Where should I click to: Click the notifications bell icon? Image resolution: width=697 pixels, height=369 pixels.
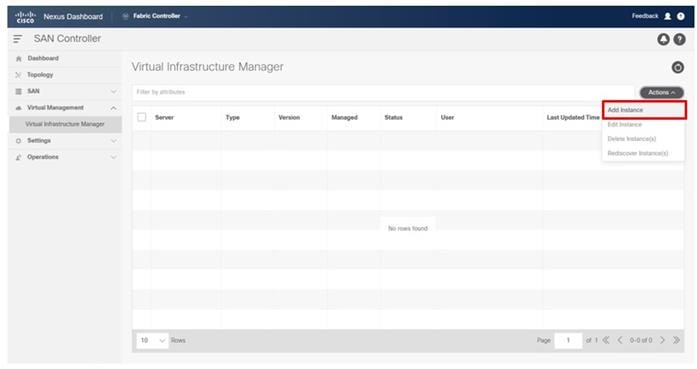pos(663,39)
